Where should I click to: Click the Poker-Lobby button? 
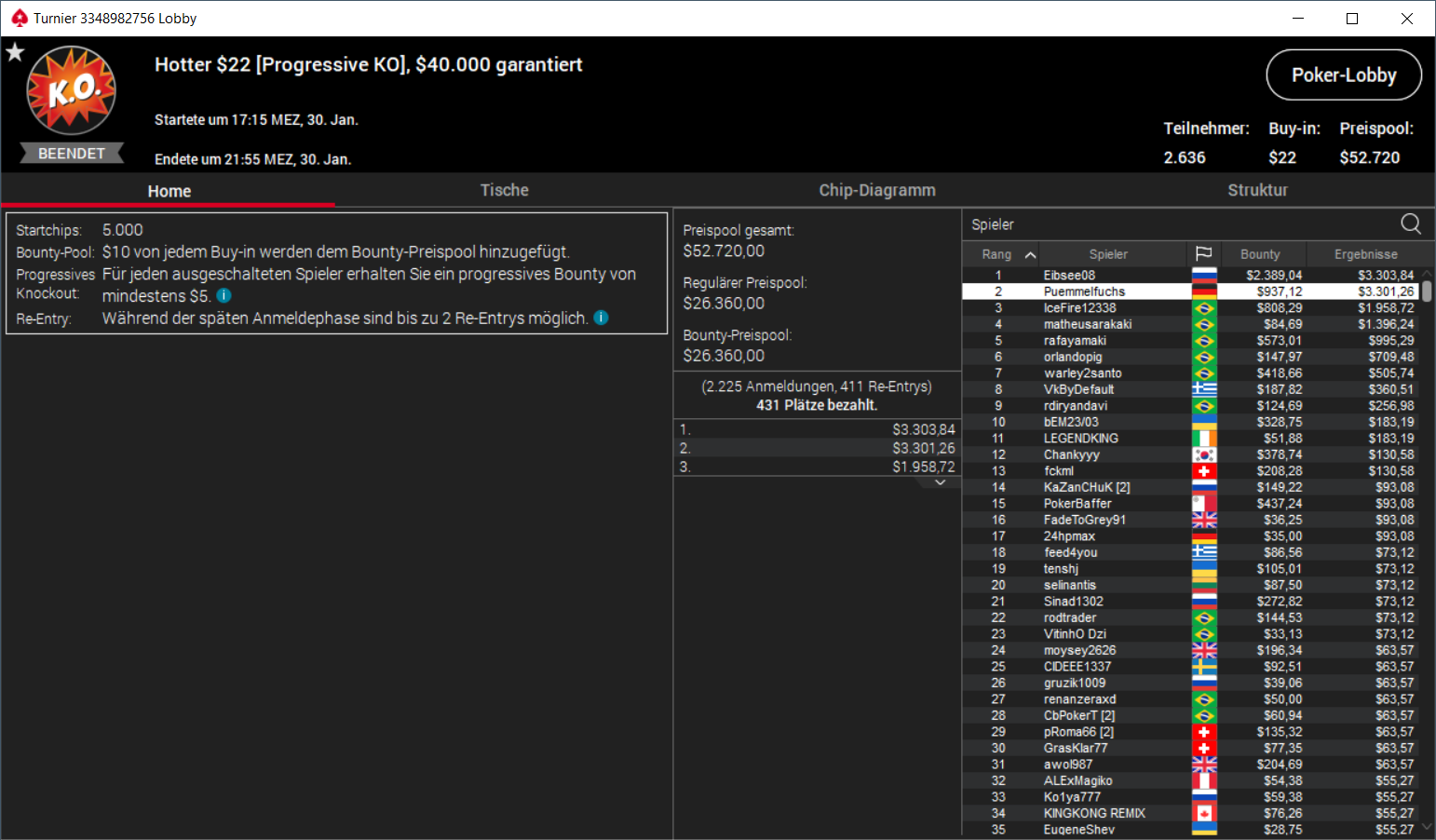[1344, 75]
